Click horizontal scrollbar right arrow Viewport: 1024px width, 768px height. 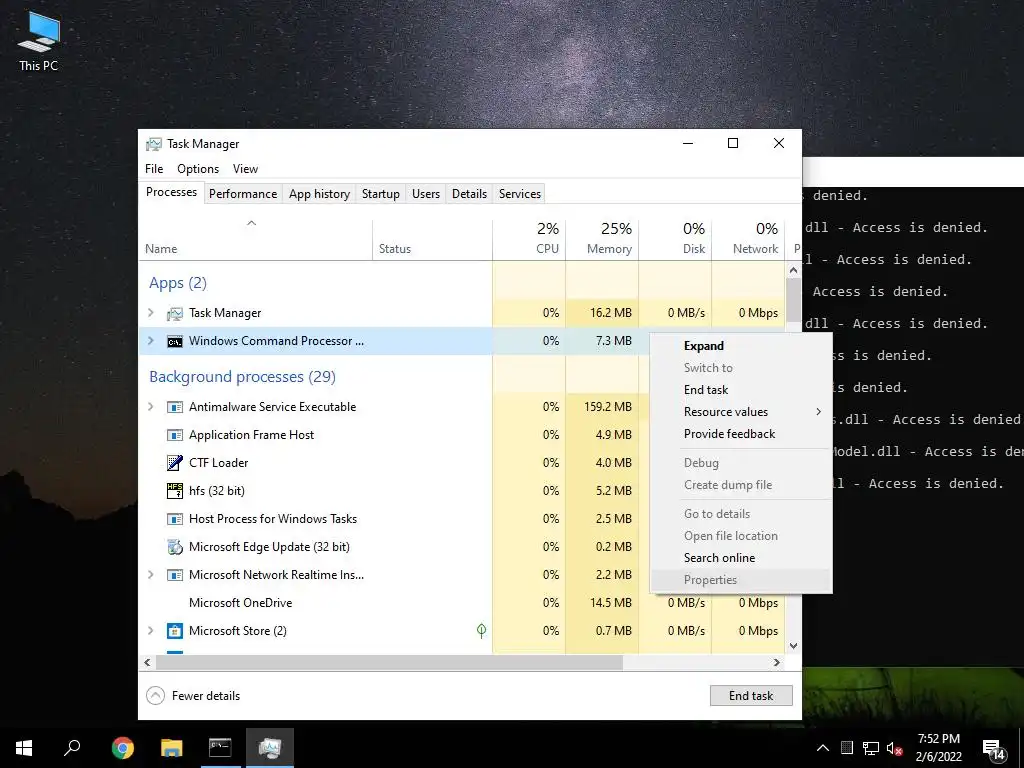[x=776, y=663]
